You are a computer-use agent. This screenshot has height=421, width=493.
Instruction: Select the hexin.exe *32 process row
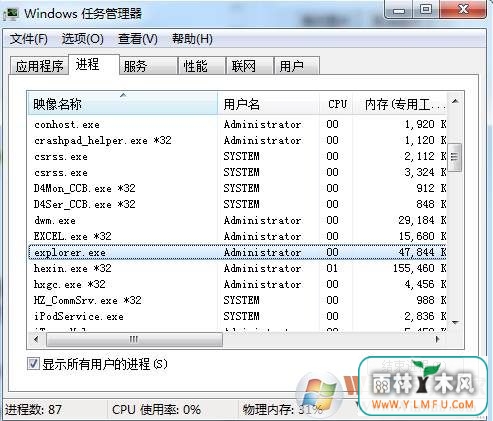pos(237,268)
